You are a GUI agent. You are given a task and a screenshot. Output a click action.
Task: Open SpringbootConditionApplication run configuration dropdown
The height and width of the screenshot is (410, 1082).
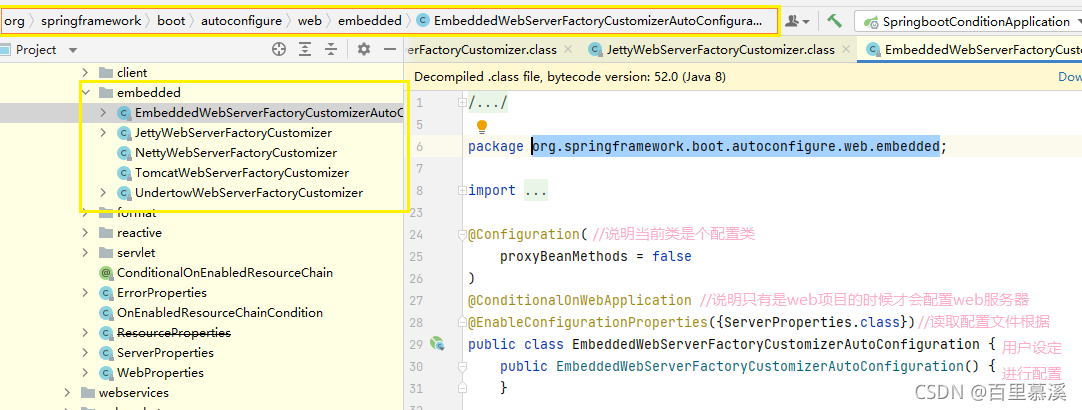coord(967,21)
